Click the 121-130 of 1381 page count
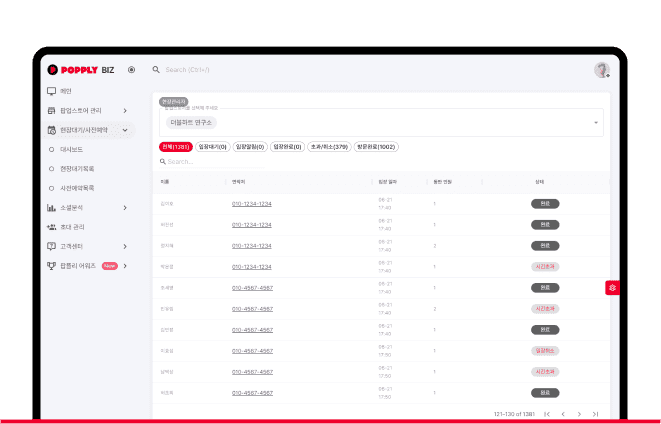The height and width of the screenshot is (424, 661). 514,414
